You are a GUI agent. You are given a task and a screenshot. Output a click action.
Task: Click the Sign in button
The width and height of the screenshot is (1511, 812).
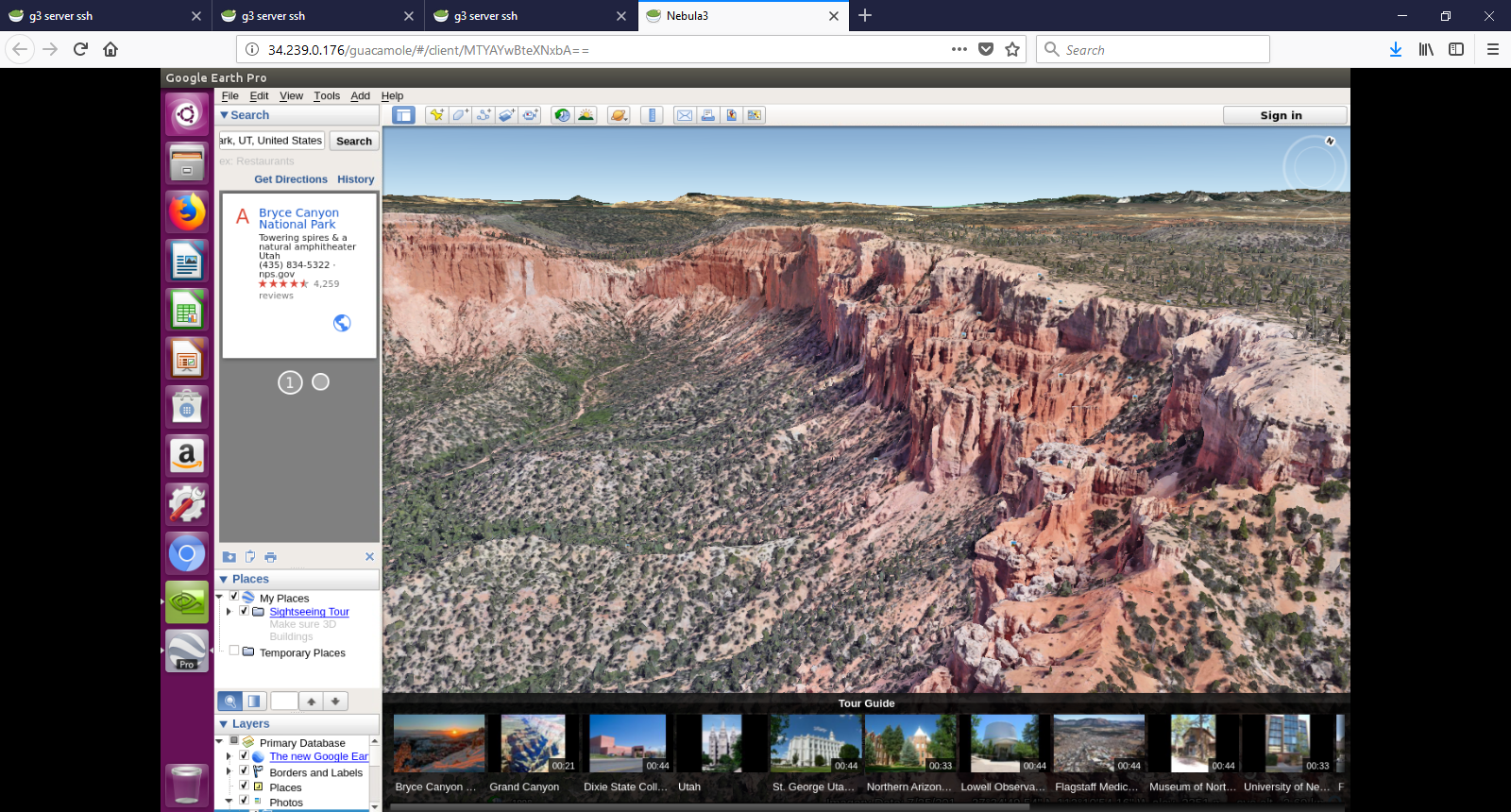(x=1284, y=115)
